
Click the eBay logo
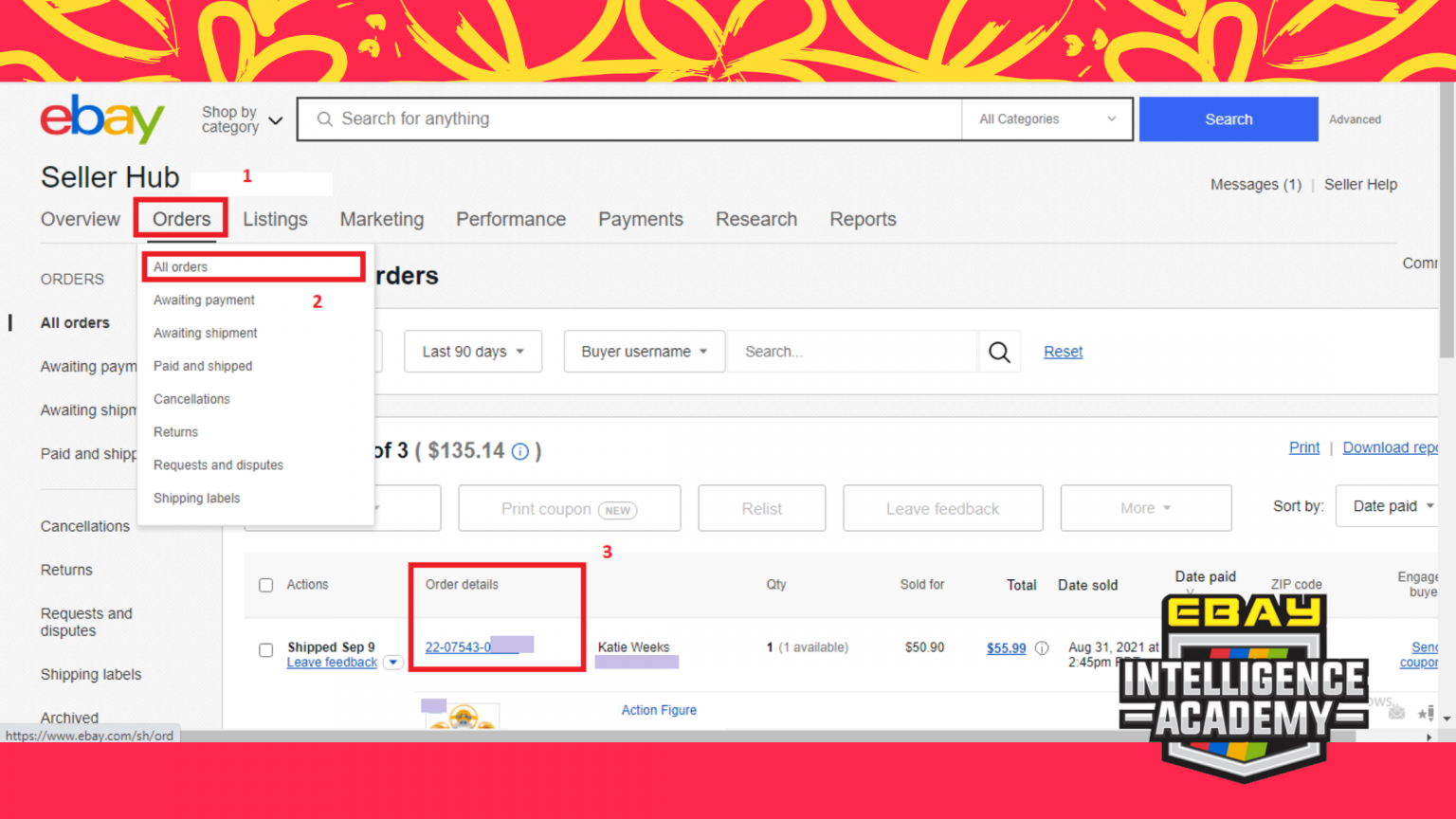coord(102,119)
